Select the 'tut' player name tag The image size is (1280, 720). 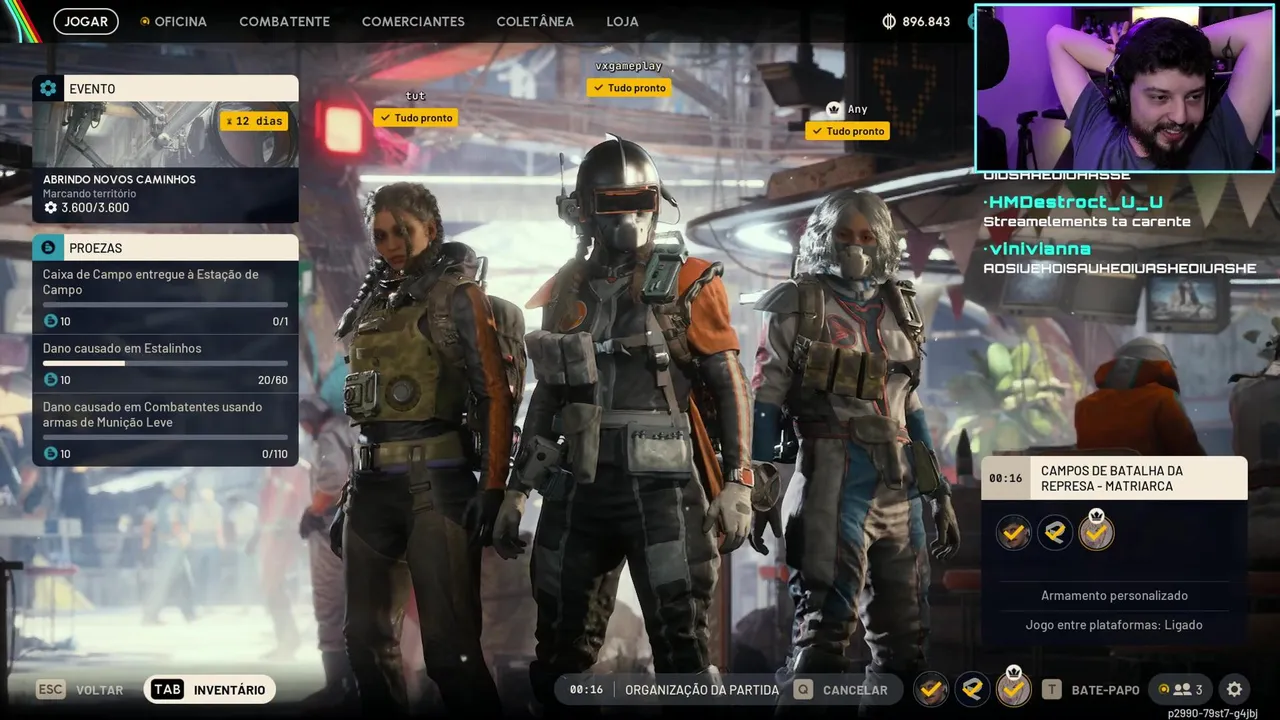[416, 96]
